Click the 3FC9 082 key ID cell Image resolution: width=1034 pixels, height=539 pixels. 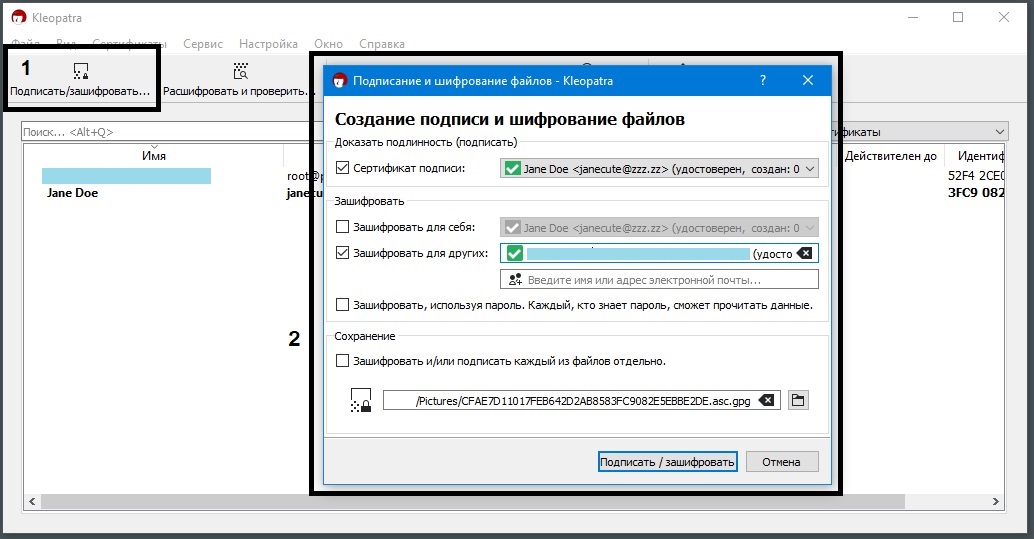(975, 193)
